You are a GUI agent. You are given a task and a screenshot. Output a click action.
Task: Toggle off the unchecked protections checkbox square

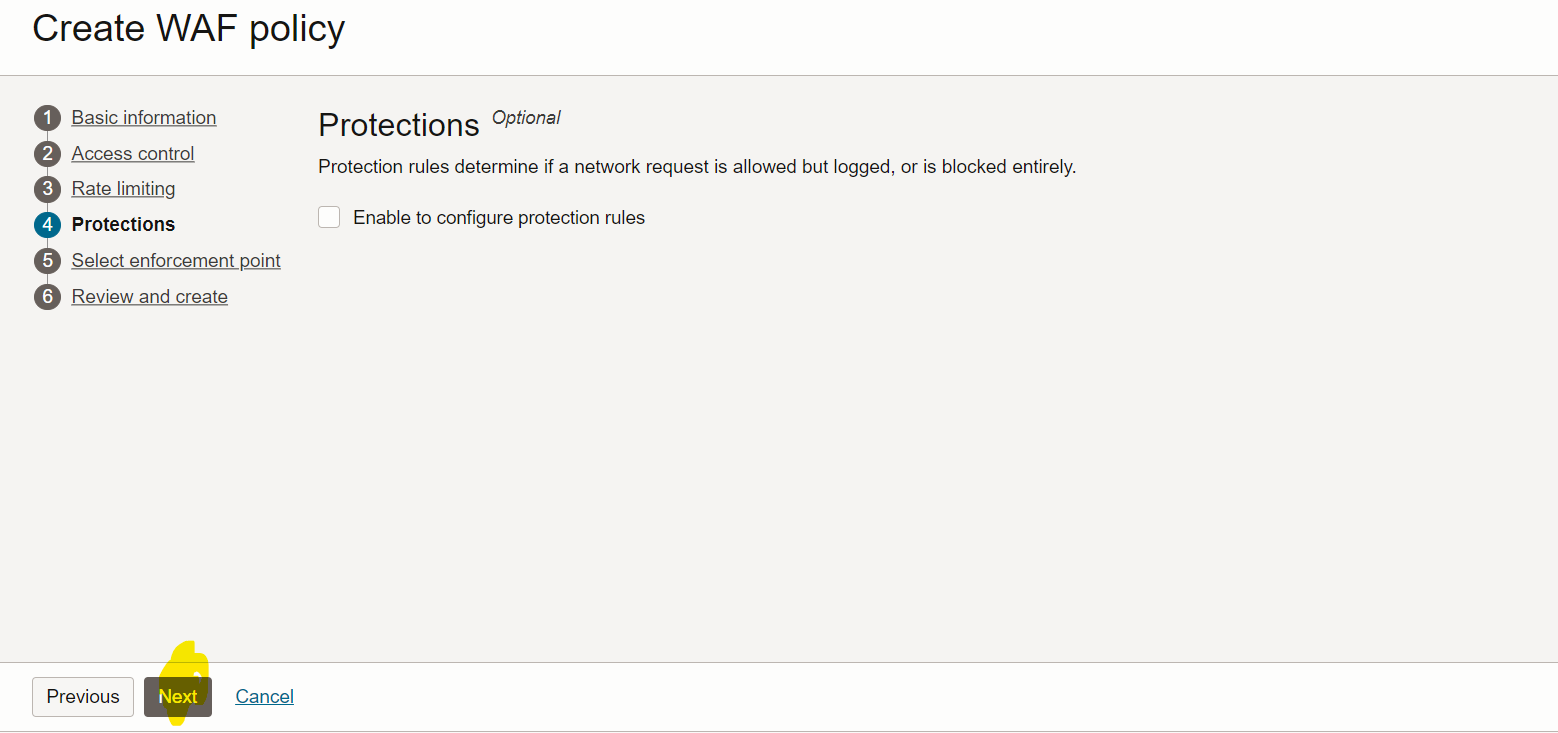(329, 216)
